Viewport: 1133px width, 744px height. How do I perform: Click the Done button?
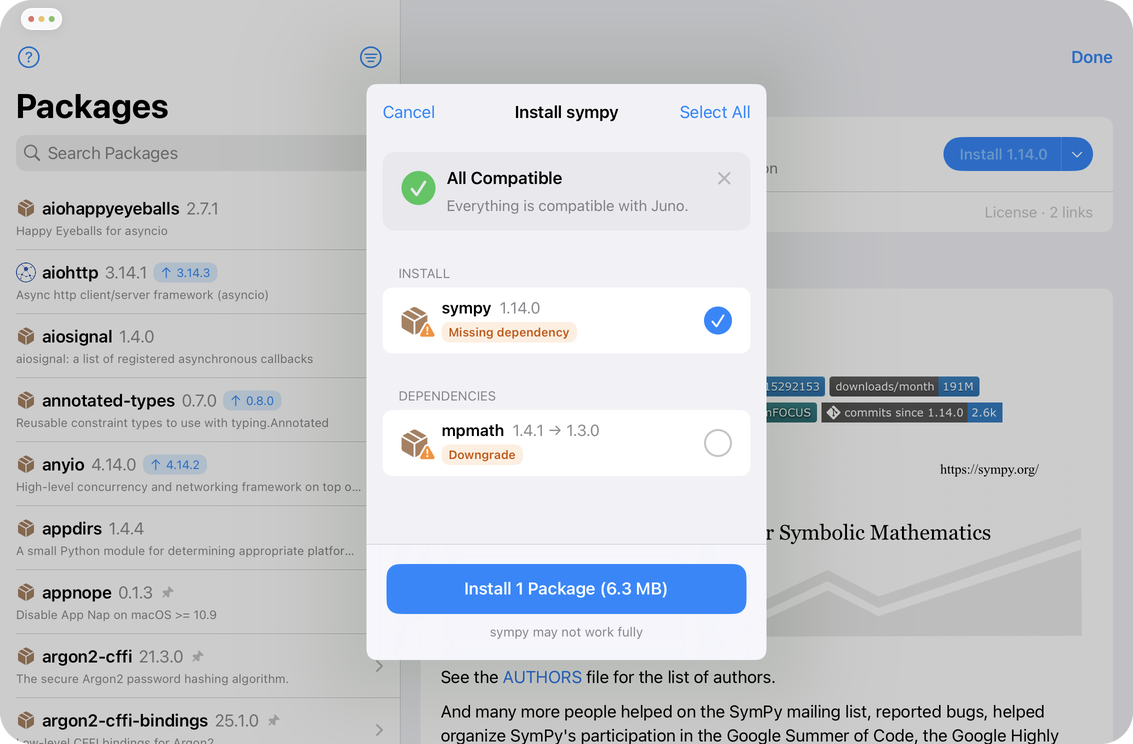point(1091,57)
